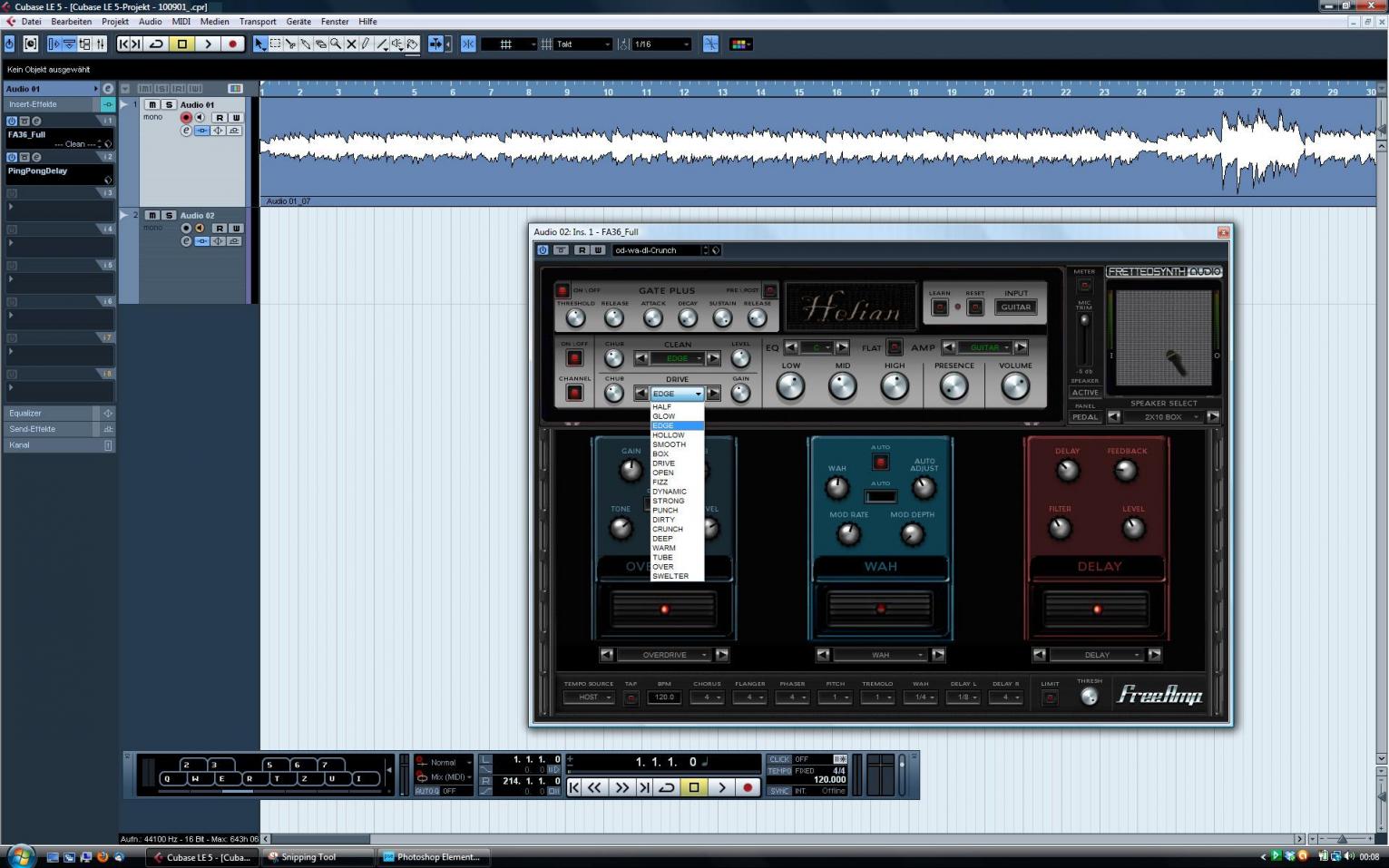1389x868 pixels.
Task: Select the Draw pencil tool
Action: pos(366,44)
